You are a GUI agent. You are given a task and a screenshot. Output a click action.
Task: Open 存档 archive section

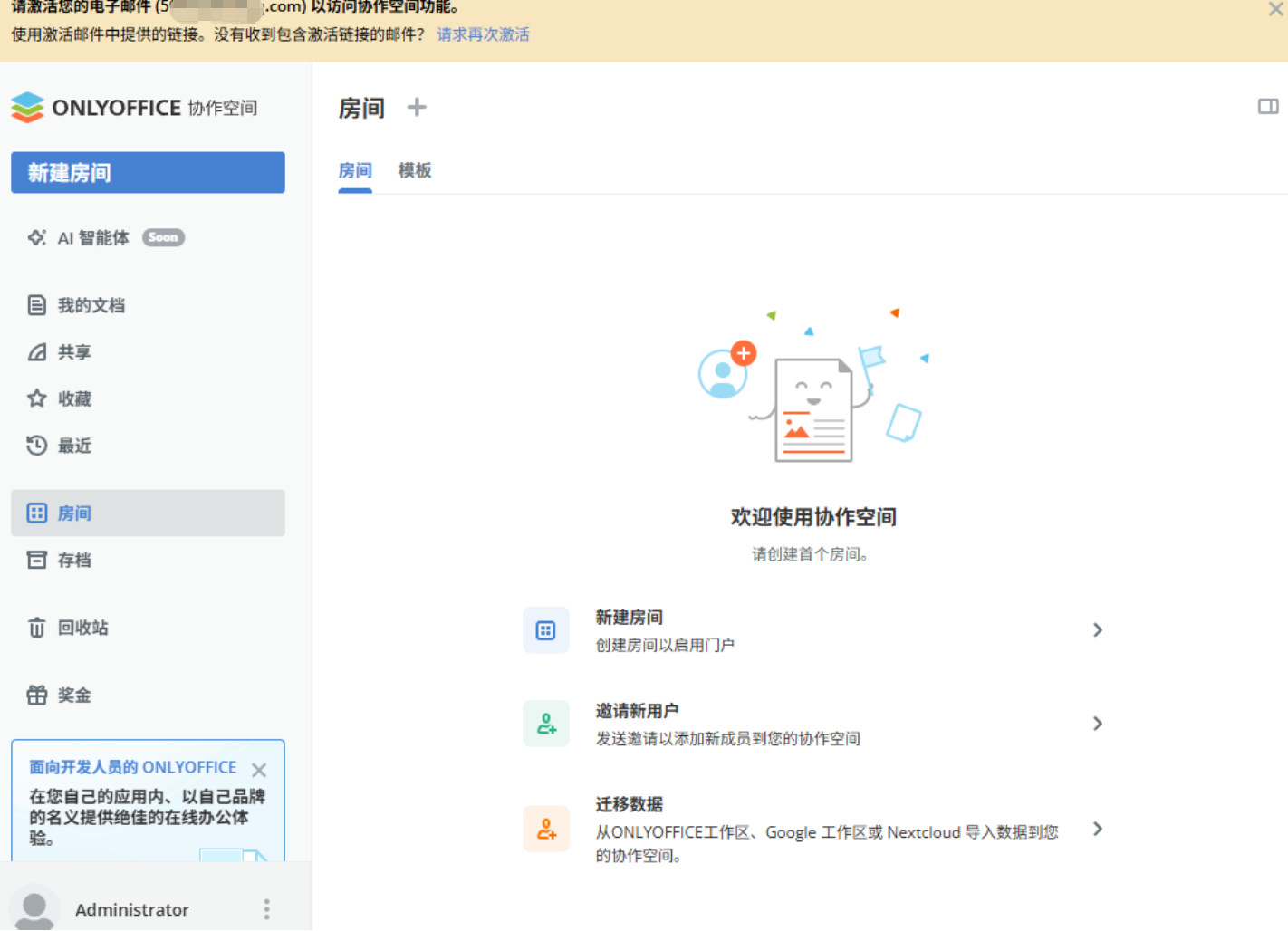pyautogui.click(x=74, y=560)
